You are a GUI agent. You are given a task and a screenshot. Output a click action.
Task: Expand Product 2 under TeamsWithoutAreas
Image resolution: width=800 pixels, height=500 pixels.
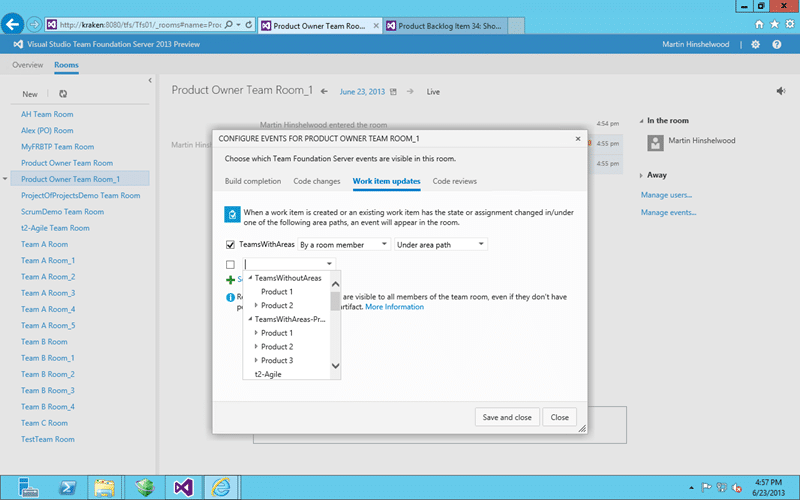click(x=256, y=306)
